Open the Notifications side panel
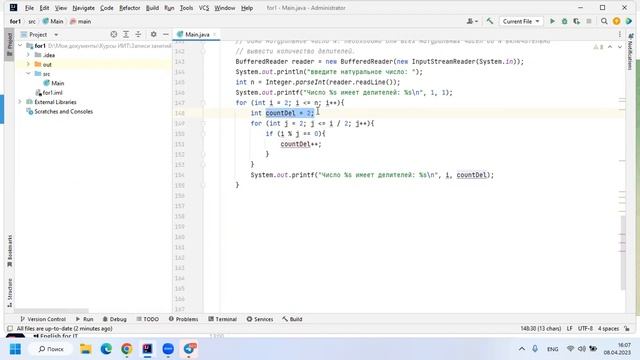 pyautogui.click(x=631, y=52)
